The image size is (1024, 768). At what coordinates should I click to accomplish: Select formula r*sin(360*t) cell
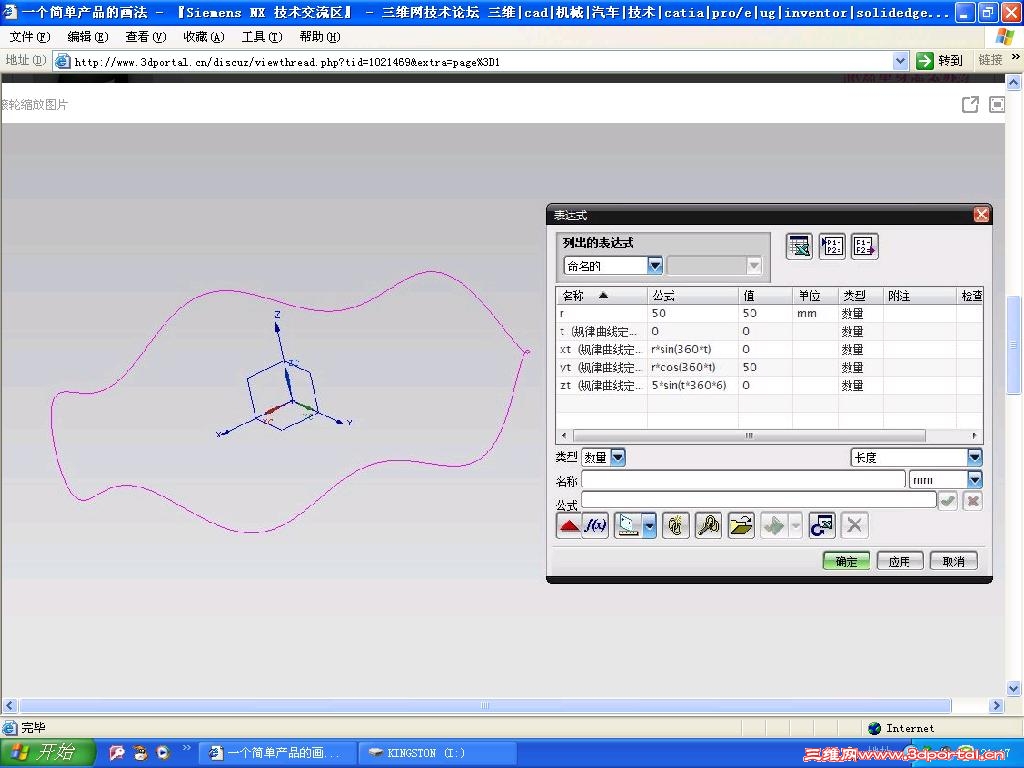(x=693, y=349)
